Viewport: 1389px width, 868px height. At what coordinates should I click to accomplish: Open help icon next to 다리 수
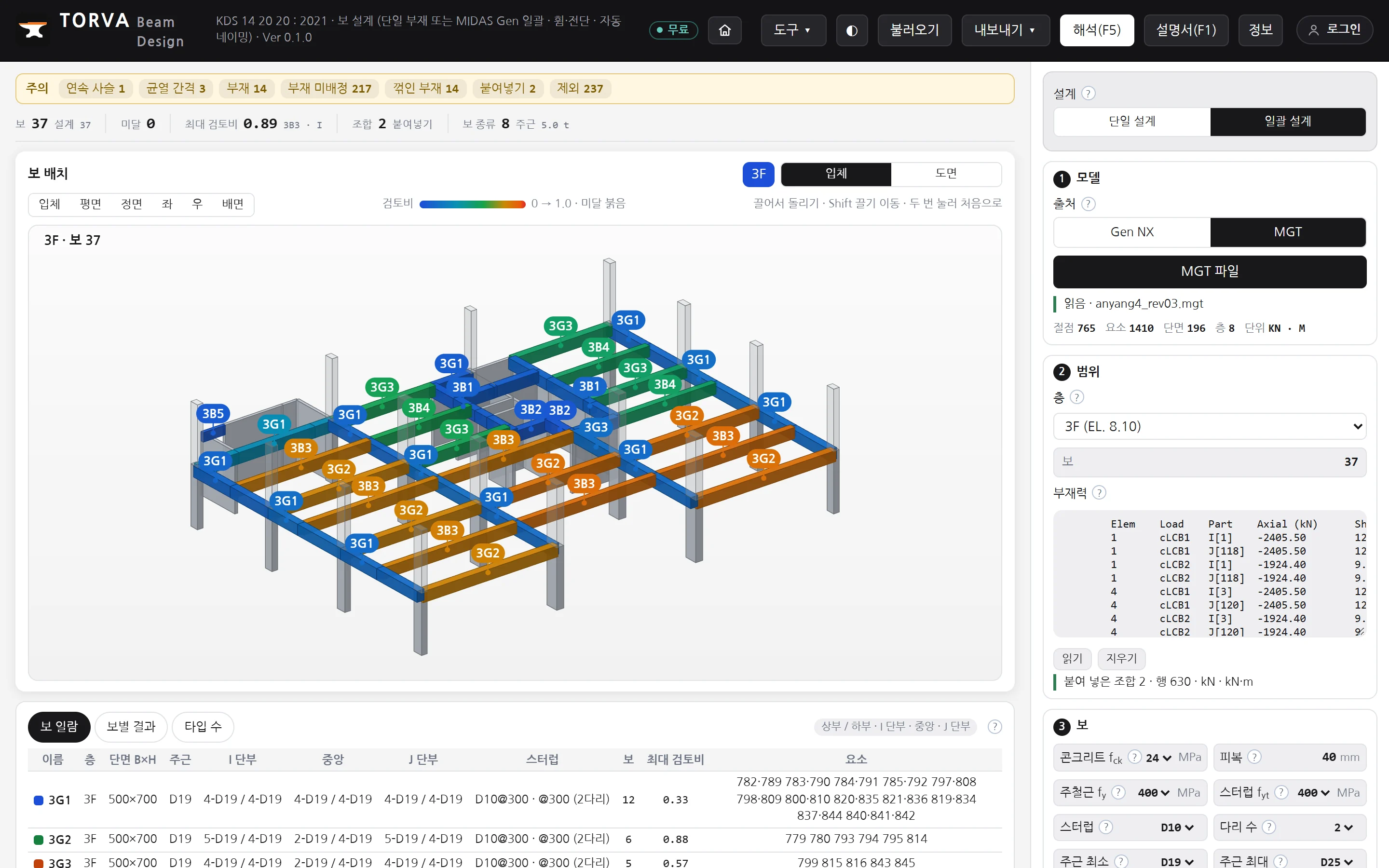click(x=1268, y=827)
